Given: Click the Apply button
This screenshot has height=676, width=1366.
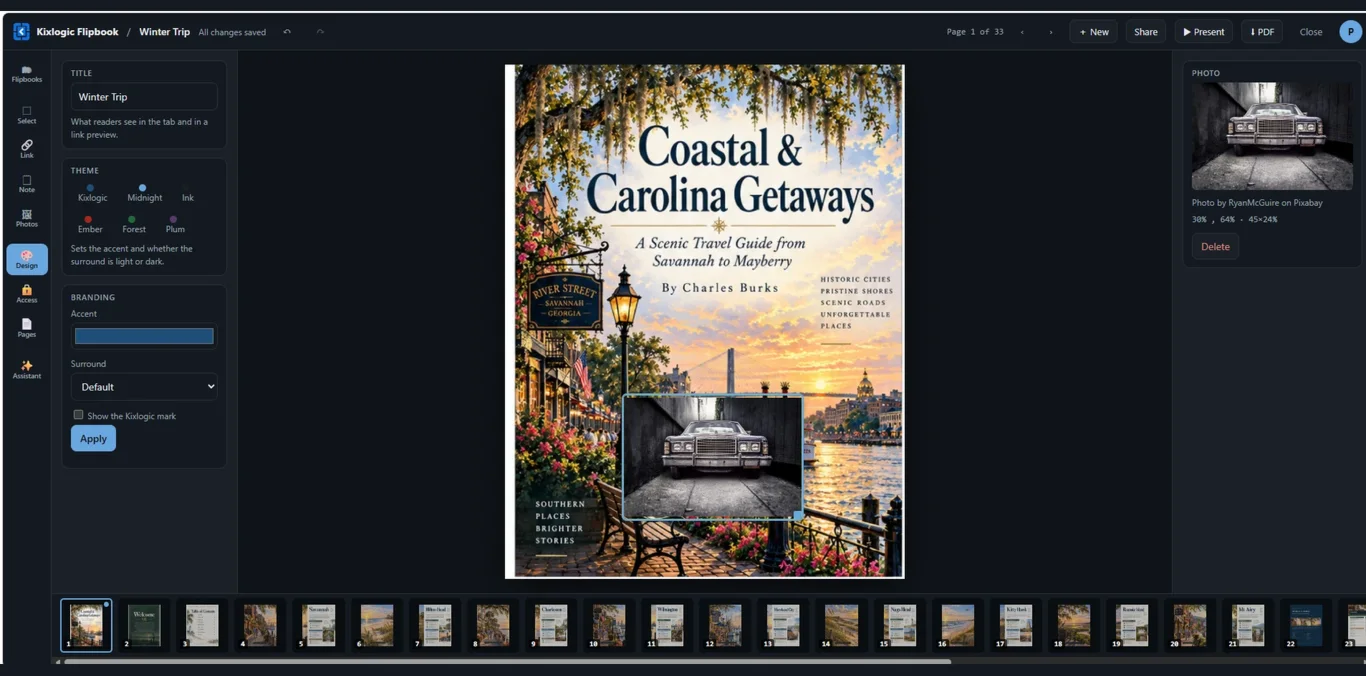Looking at the screenshot, I should pos(93,438).
